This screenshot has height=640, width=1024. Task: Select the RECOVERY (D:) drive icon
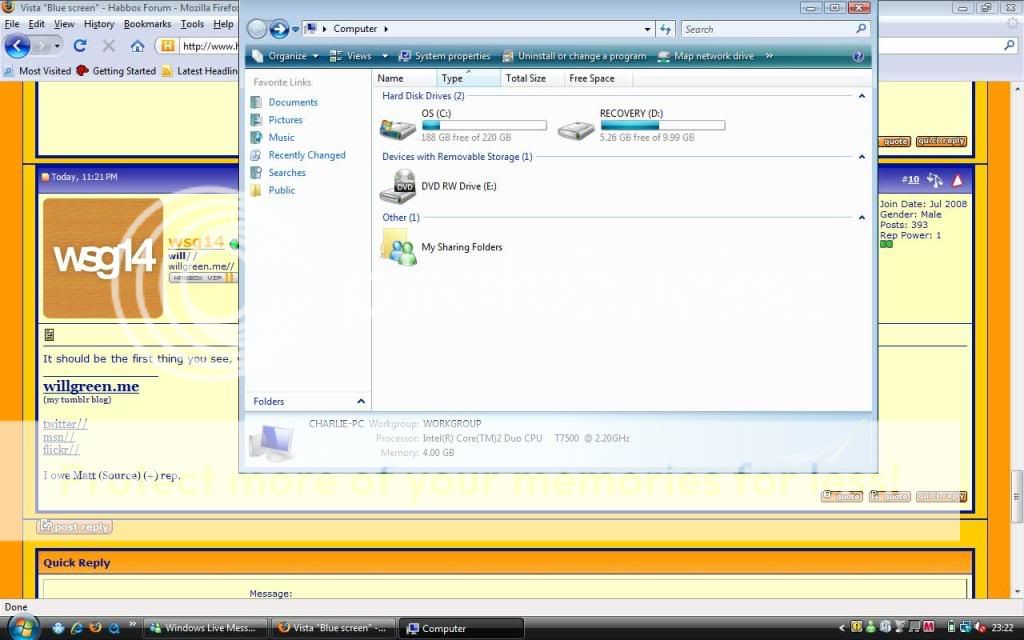[x=576, y=128]
